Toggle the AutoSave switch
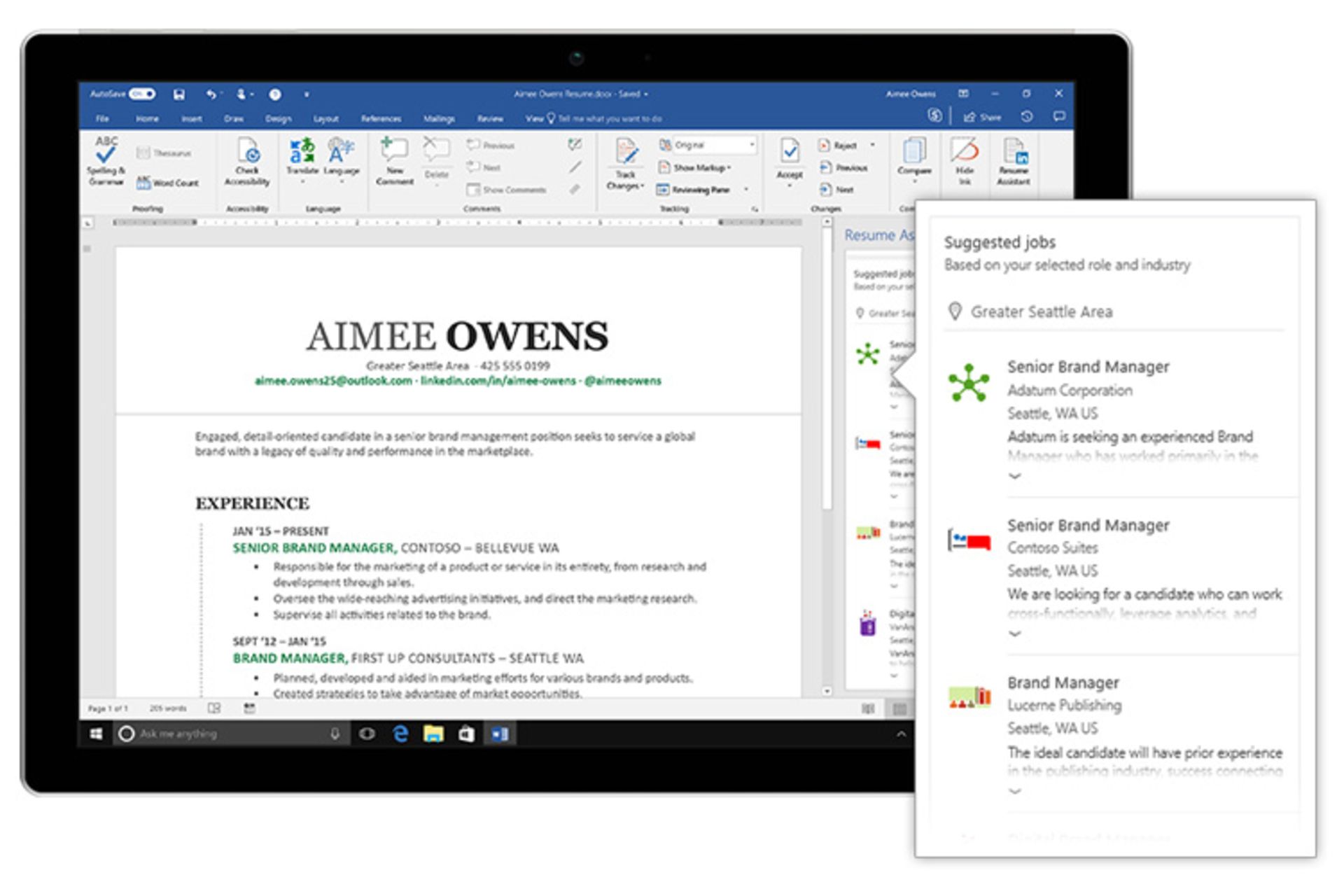This screenshot has height=896, width=1344. pos(141,94)
